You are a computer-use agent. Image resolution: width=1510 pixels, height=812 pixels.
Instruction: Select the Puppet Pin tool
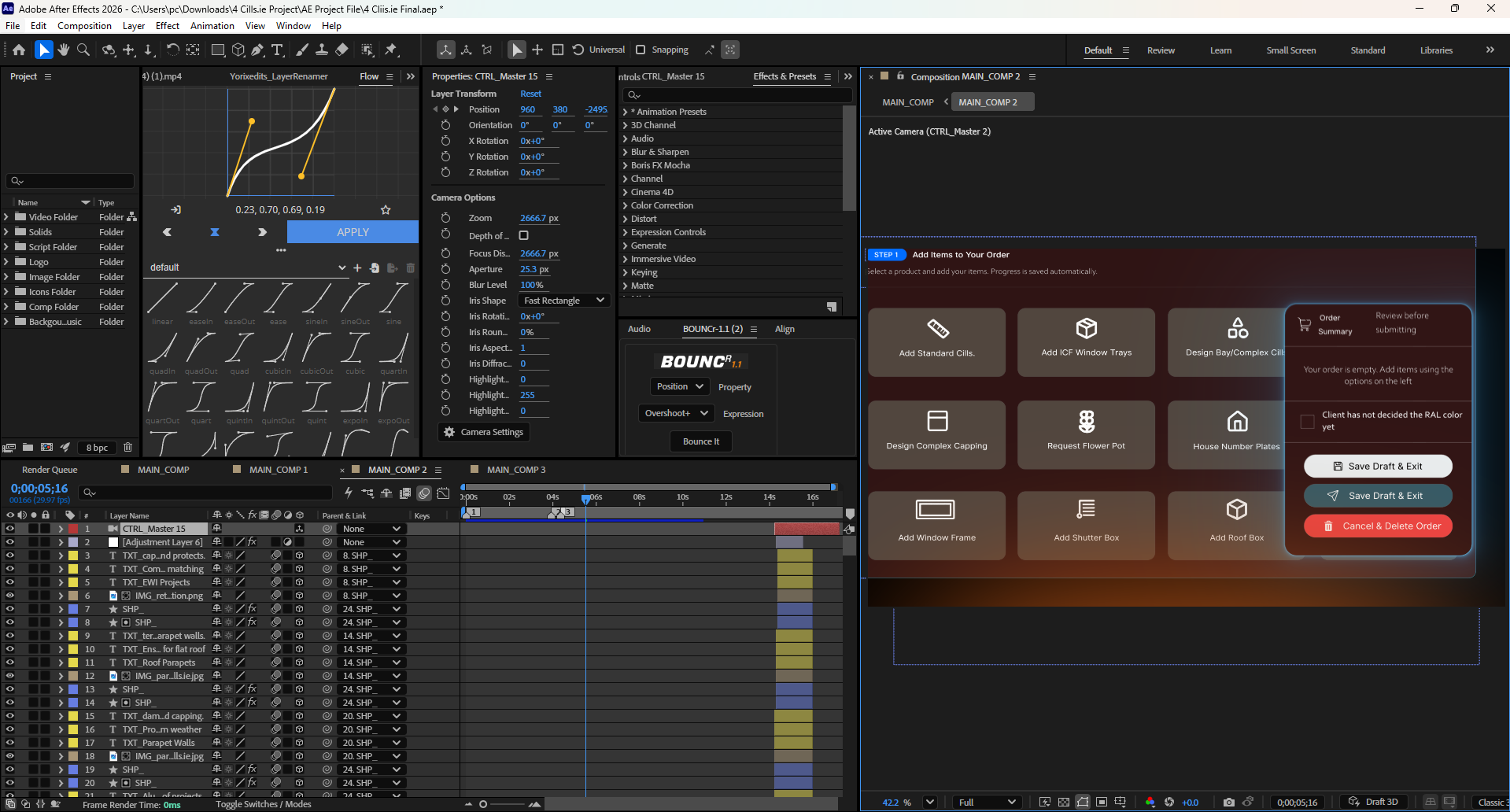(391, 50)
